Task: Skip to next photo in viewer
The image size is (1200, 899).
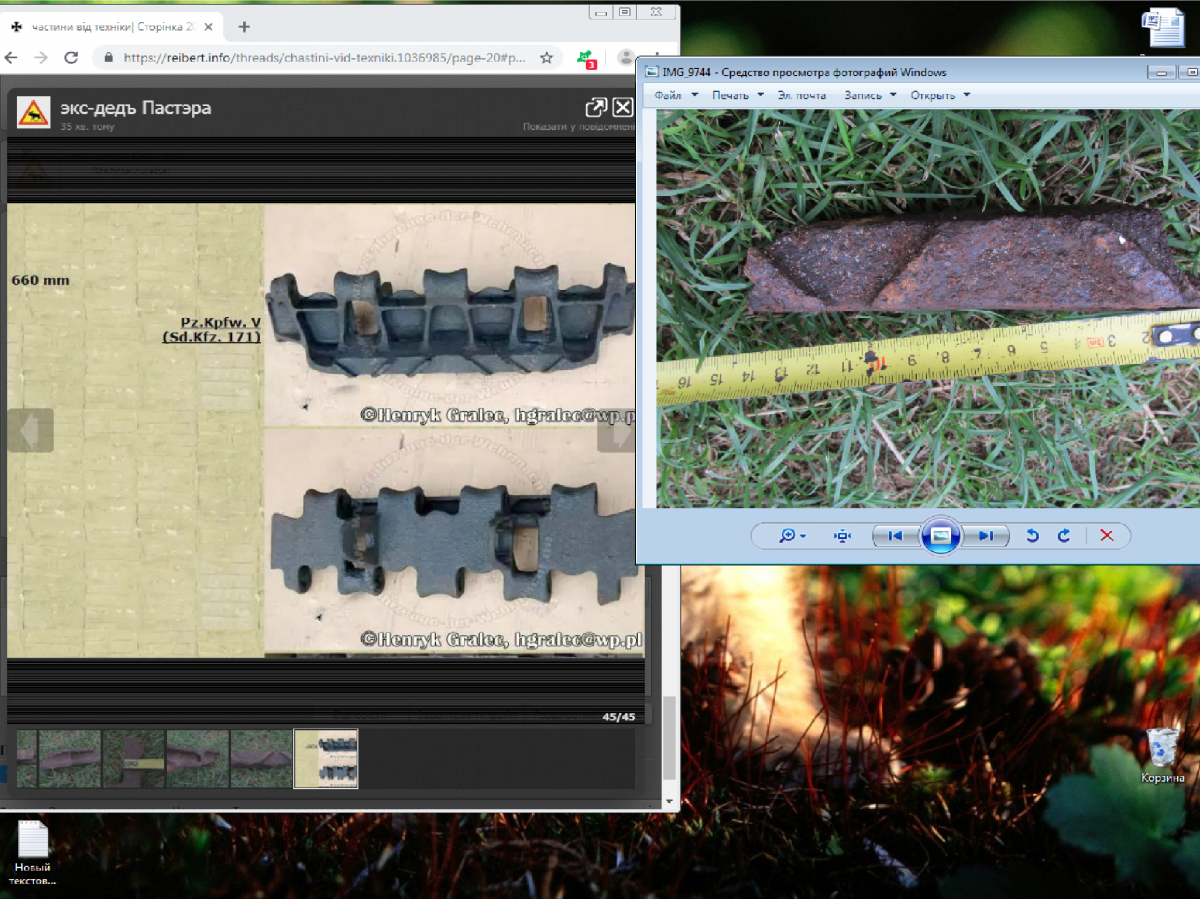Action: point(986,536)
